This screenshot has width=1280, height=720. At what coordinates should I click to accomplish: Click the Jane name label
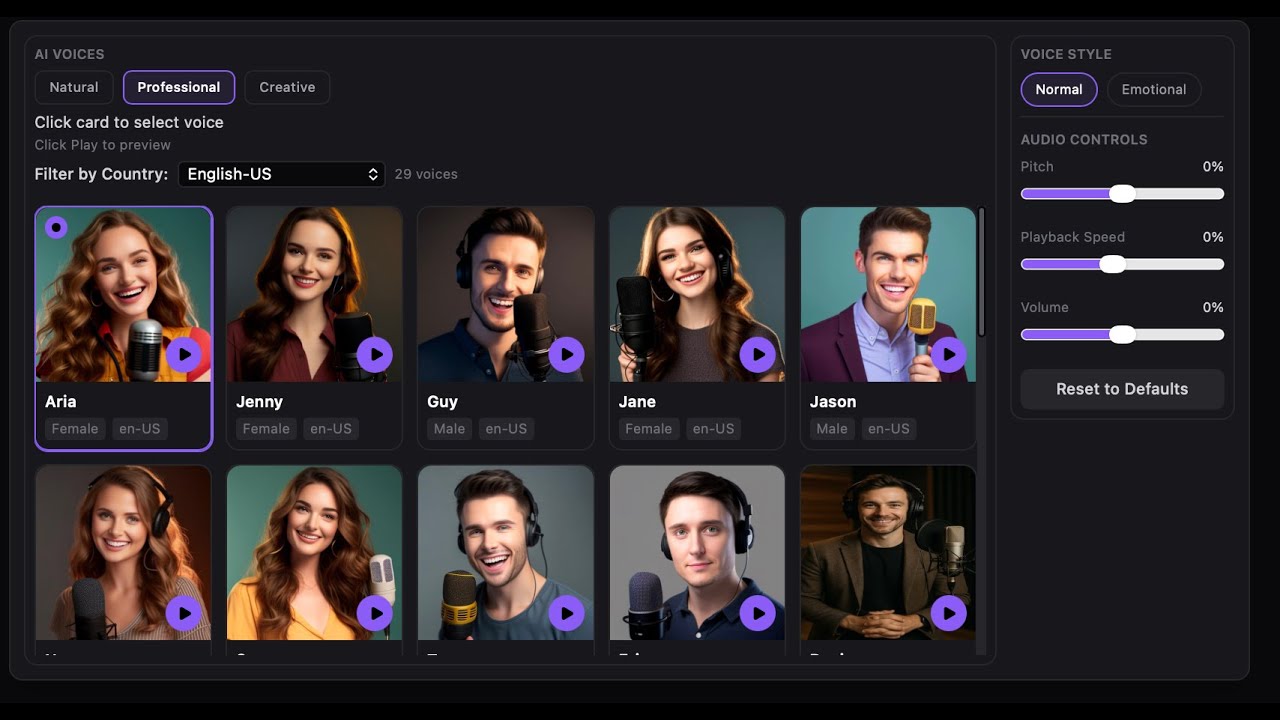(637, 402)
